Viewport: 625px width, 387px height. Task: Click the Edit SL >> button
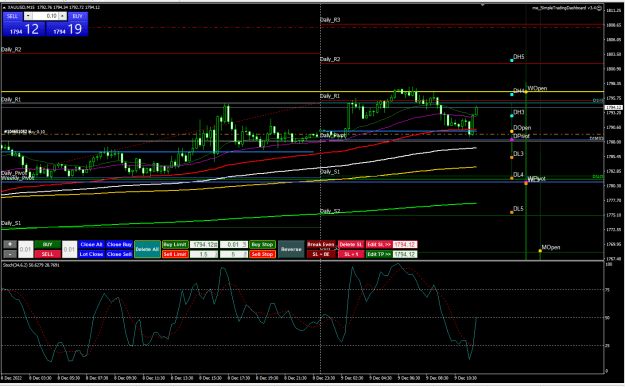pos(379,244)
